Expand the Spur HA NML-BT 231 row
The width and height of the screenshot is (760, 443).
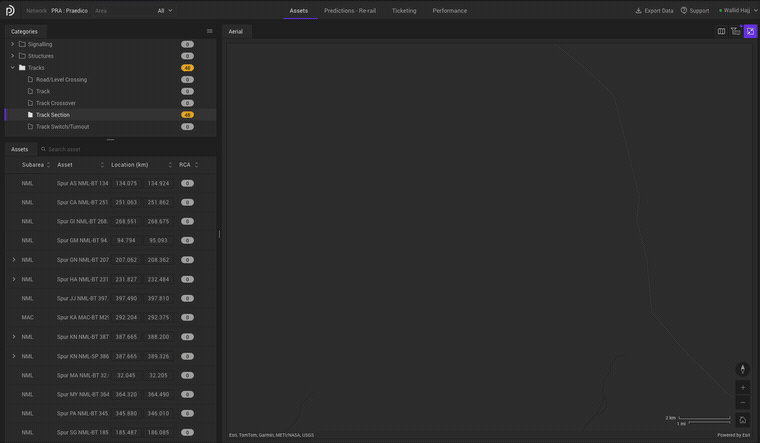point(14,279)
